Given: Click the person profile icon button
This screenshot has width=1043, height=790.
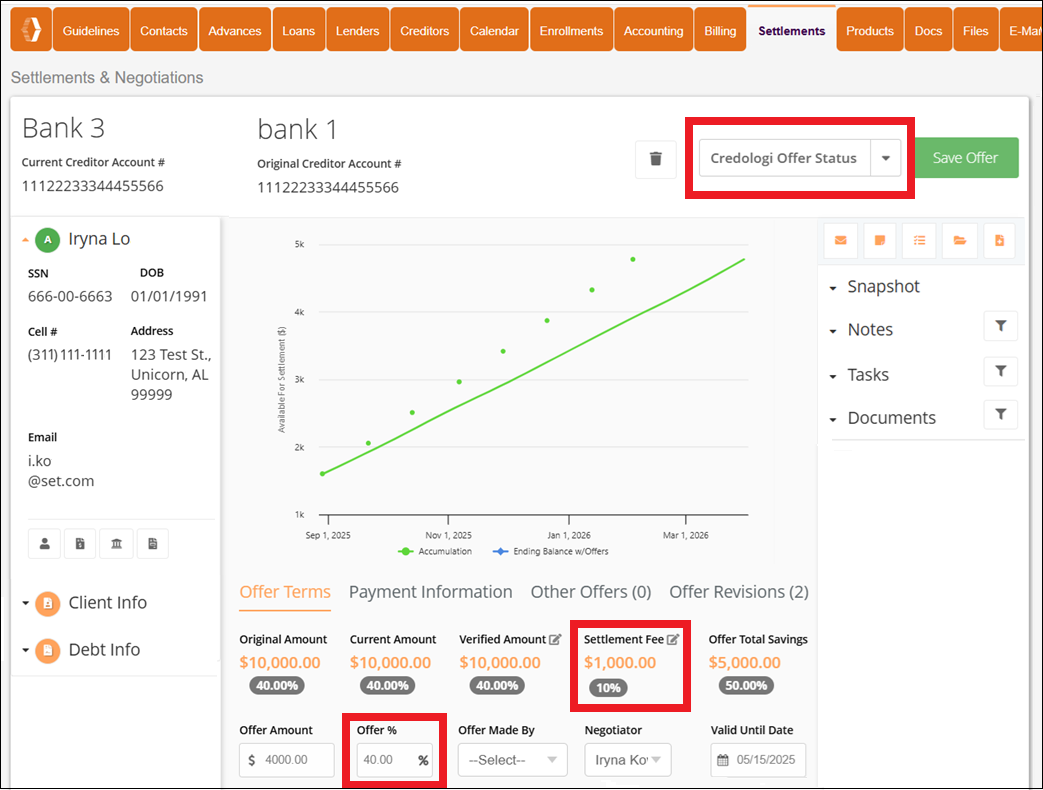Looking at the screenshot, I should [x=45, y=543].
